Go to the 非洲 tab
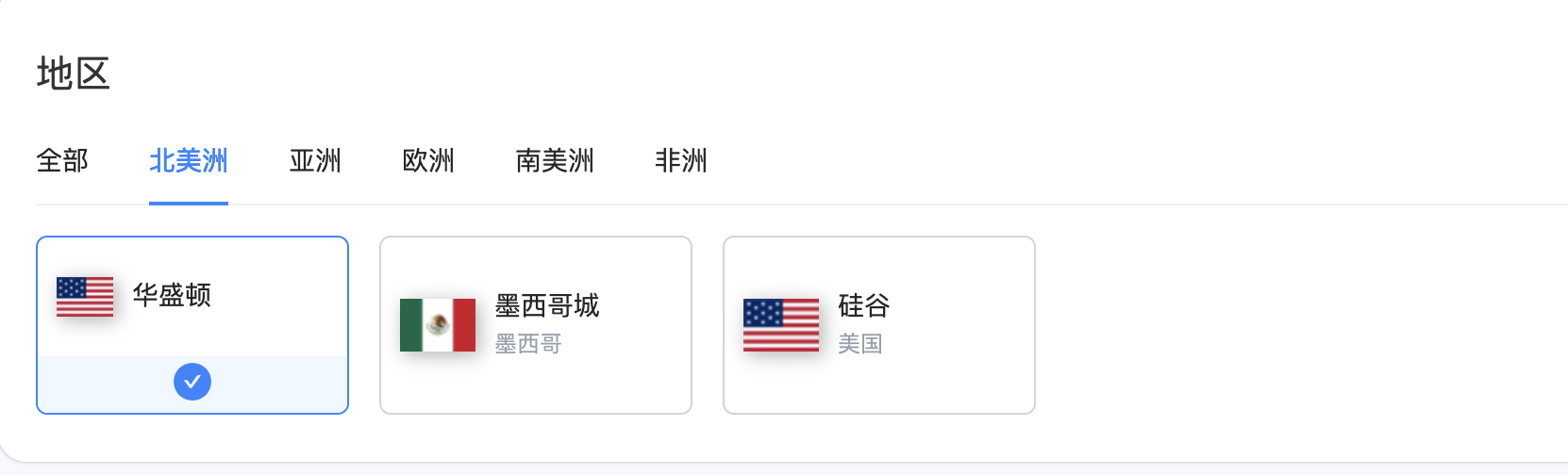This screenshot has width=1568, height=475. click(681, 161)
